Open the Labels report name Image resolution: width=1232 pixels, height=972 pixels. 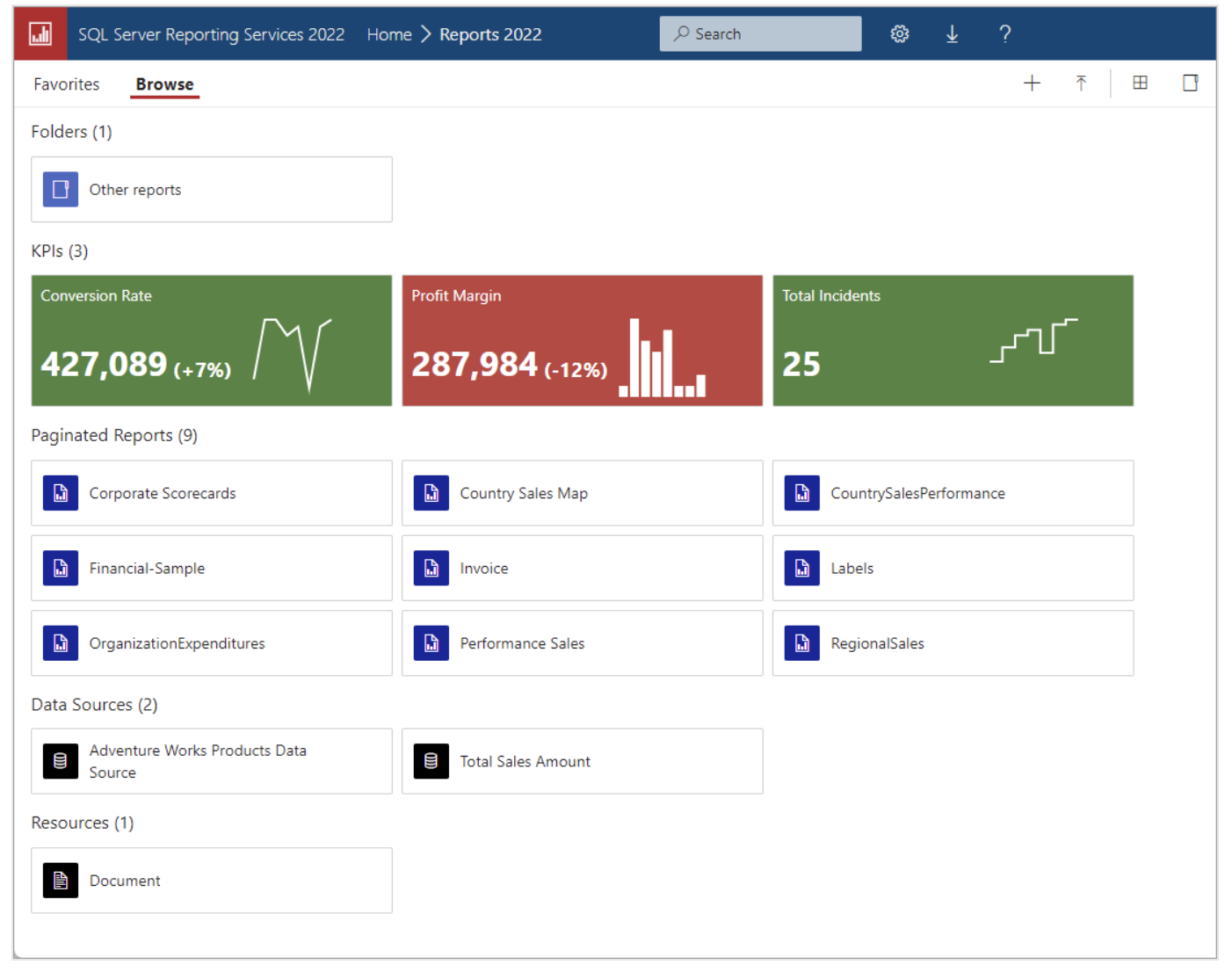coord(852,569)
